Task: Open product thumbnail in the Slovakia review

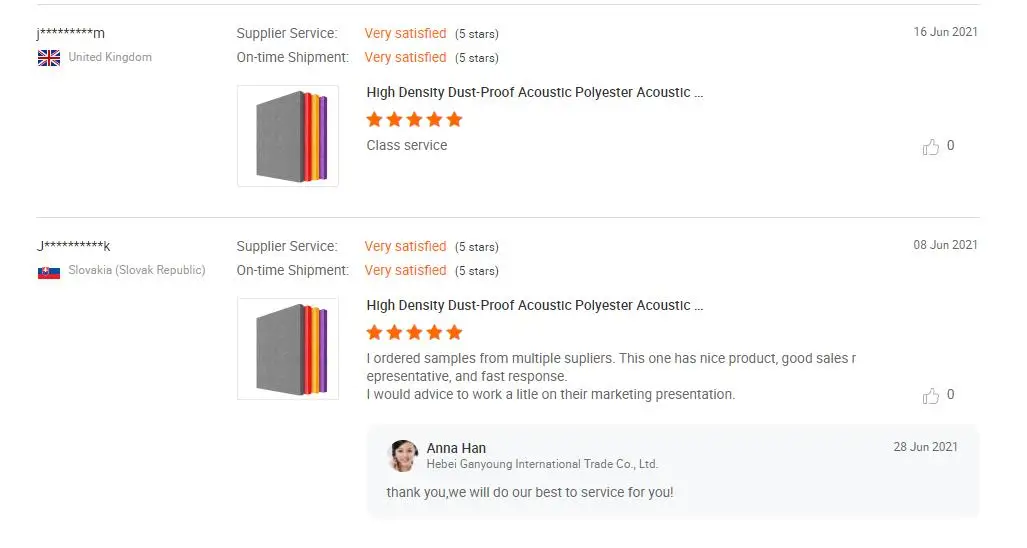Action: [x=288, y=349]
